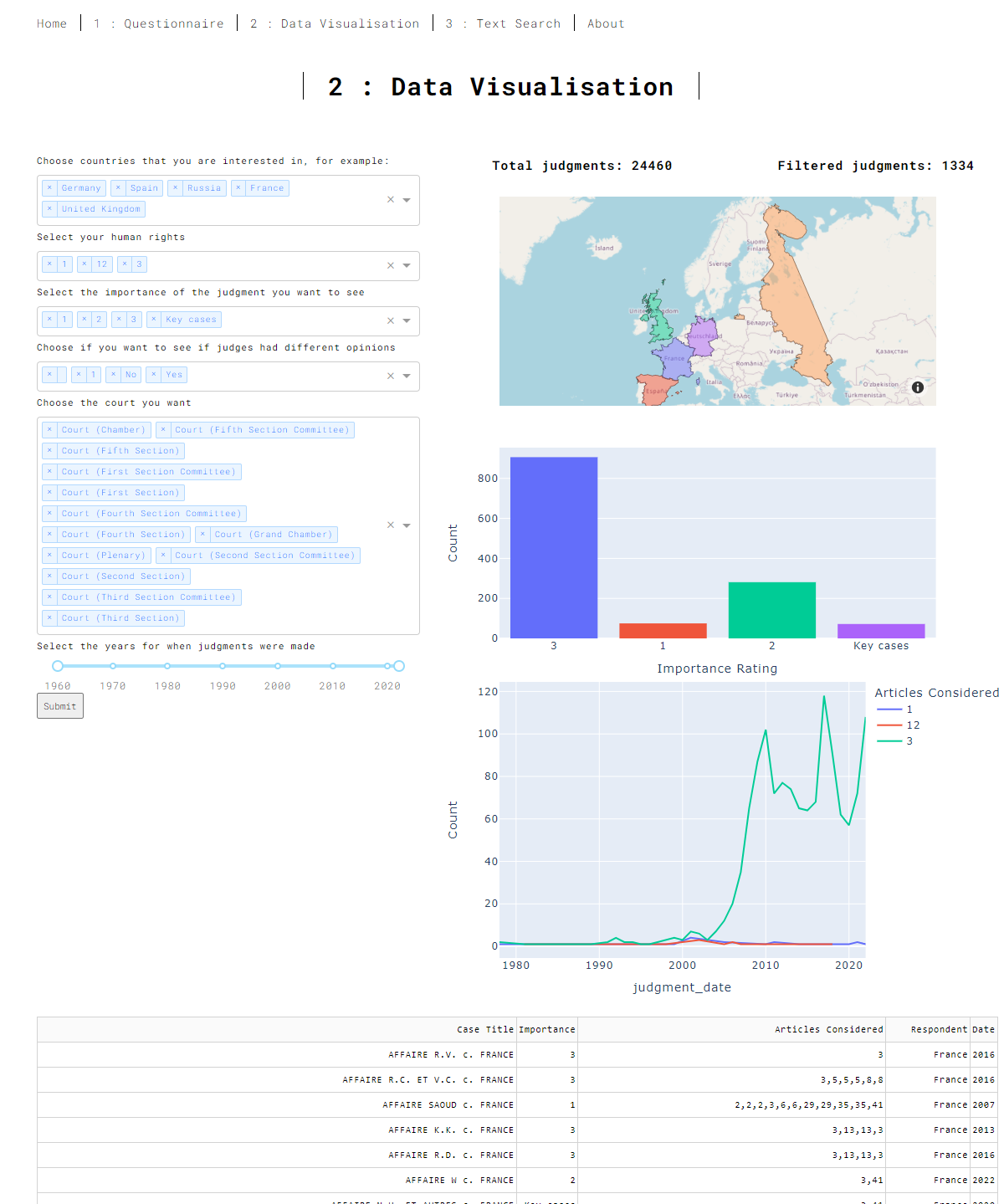The width and height of the screenshot is (1004, 1204).
Task: Remove Court (First Section) tag
Action: (49, 493)
